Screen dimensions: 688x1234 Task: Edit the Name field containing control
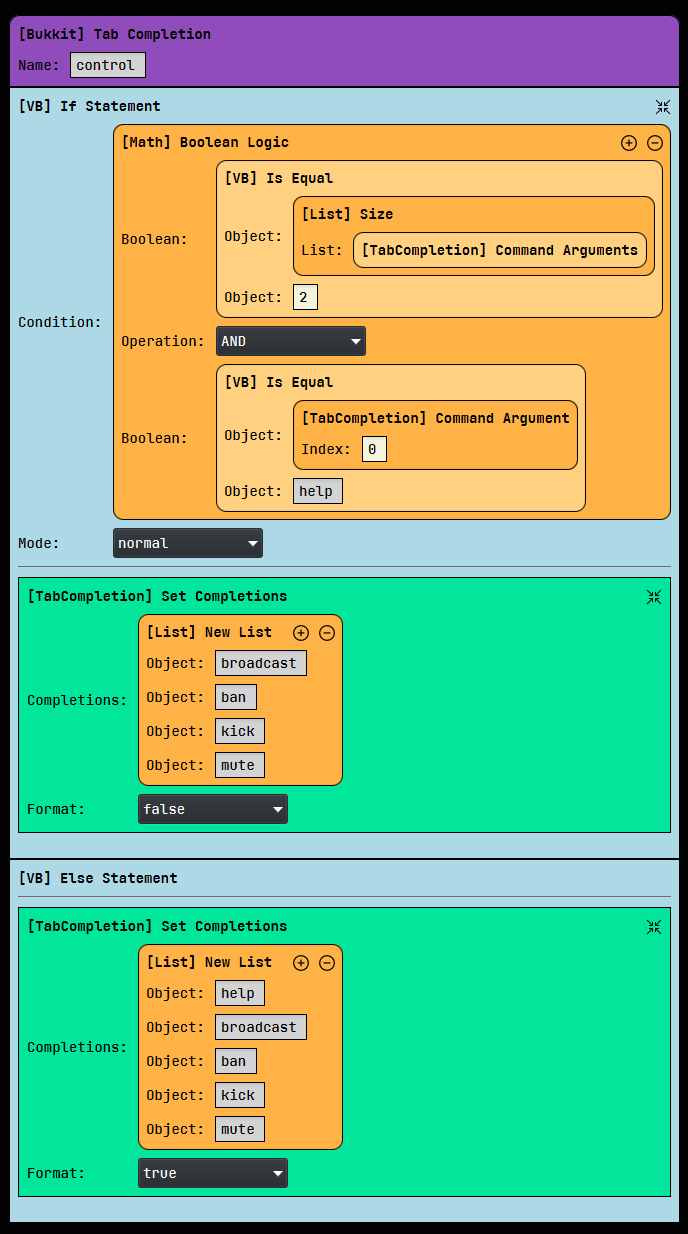pos(108,65)
